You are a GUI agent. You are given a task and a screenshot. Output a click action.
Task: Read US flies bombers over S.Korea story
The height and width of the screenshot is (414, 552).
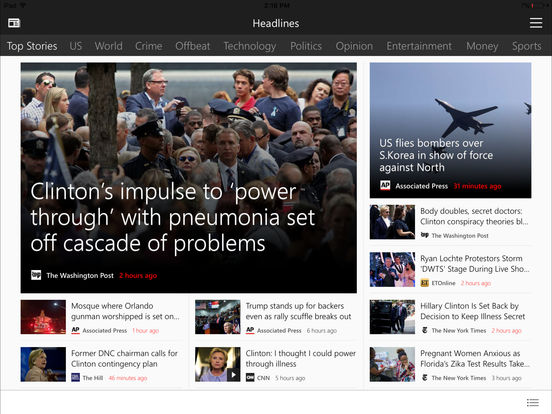pyautogui.click(x=436, y=155)
